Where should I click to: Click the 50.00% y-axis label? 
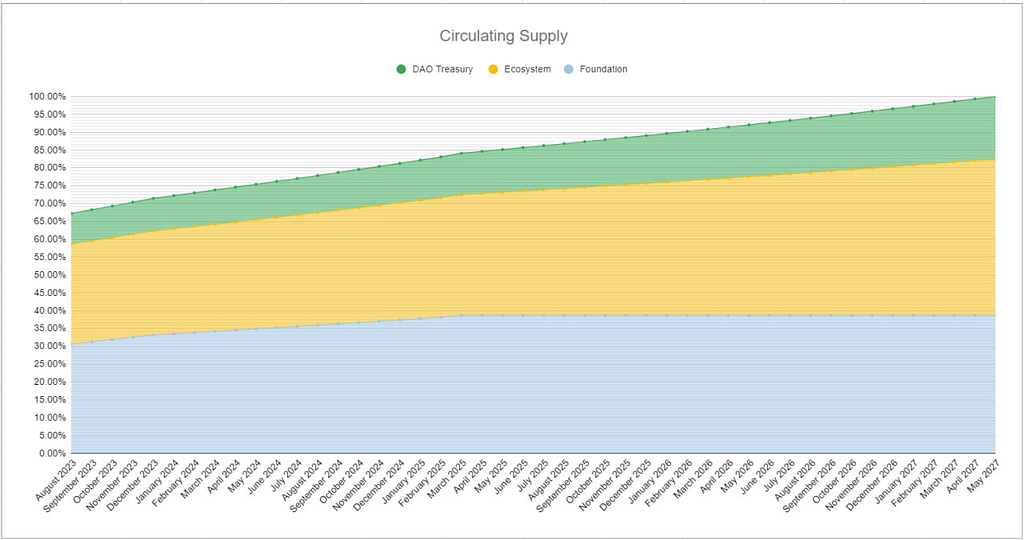49,275
